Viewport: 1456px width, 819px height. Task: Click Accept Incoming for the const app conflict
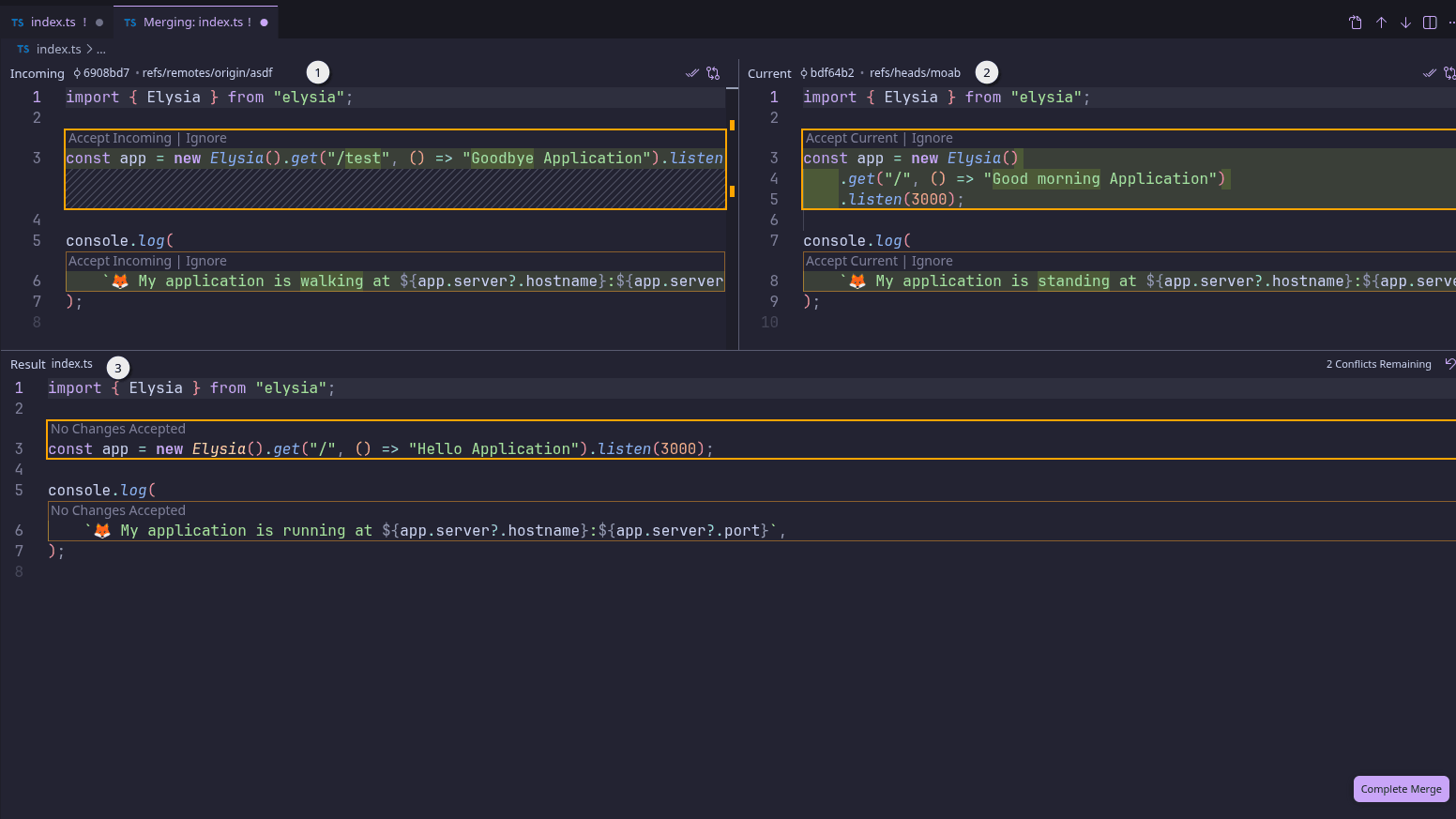pyautogui.click(x=120, y=138)
